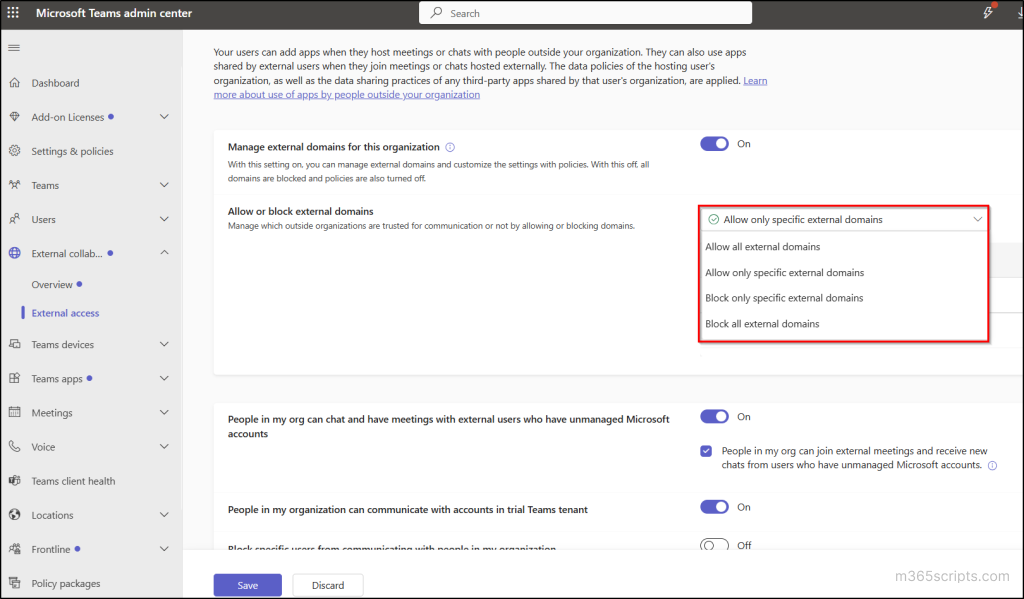
Task: Enable the Block specific users toggle
Action: 714,545
